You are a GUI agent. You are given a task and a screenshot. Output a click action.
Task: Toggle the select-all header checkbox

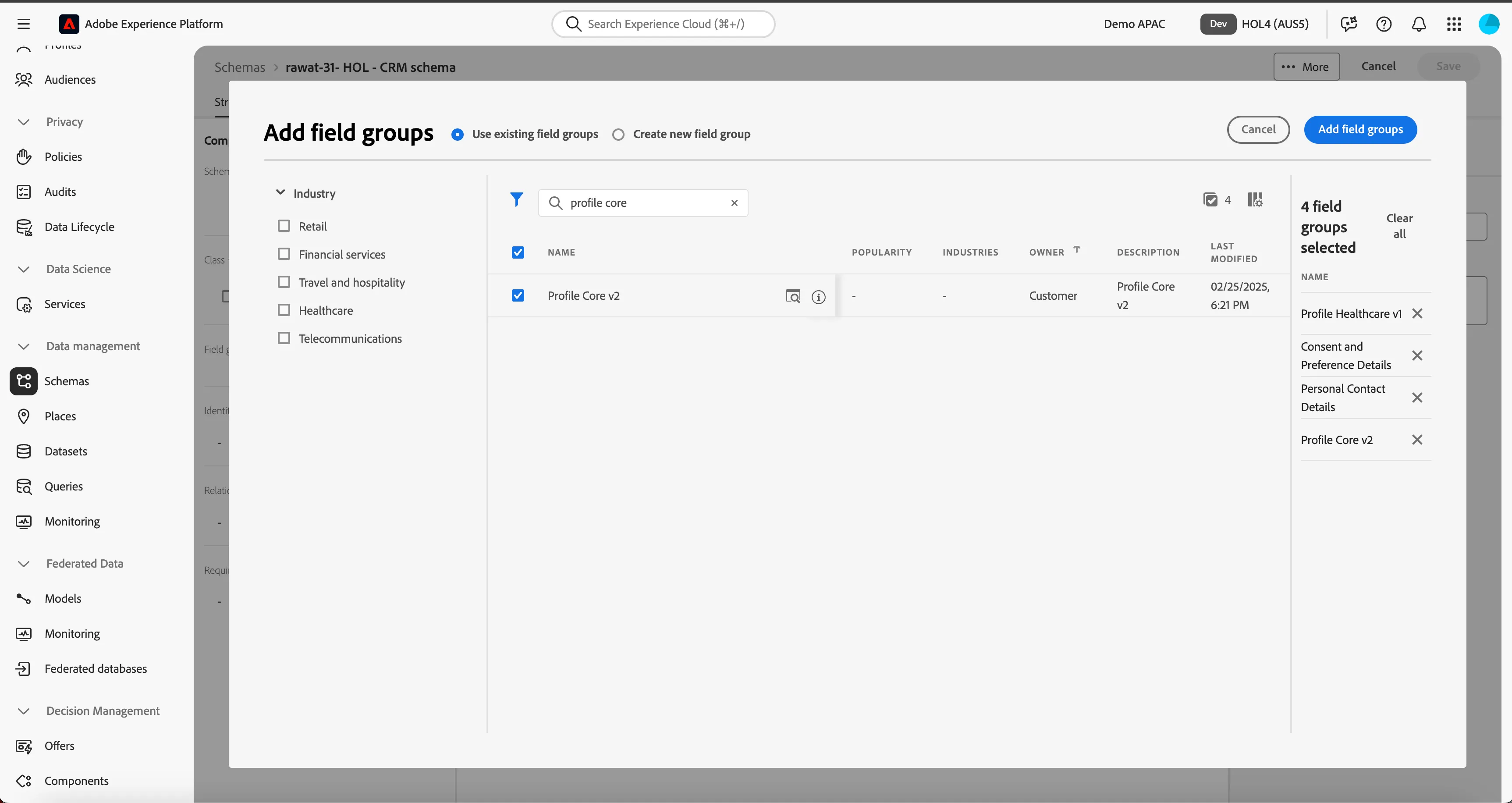pyautogui.click(x=518, y=252)
